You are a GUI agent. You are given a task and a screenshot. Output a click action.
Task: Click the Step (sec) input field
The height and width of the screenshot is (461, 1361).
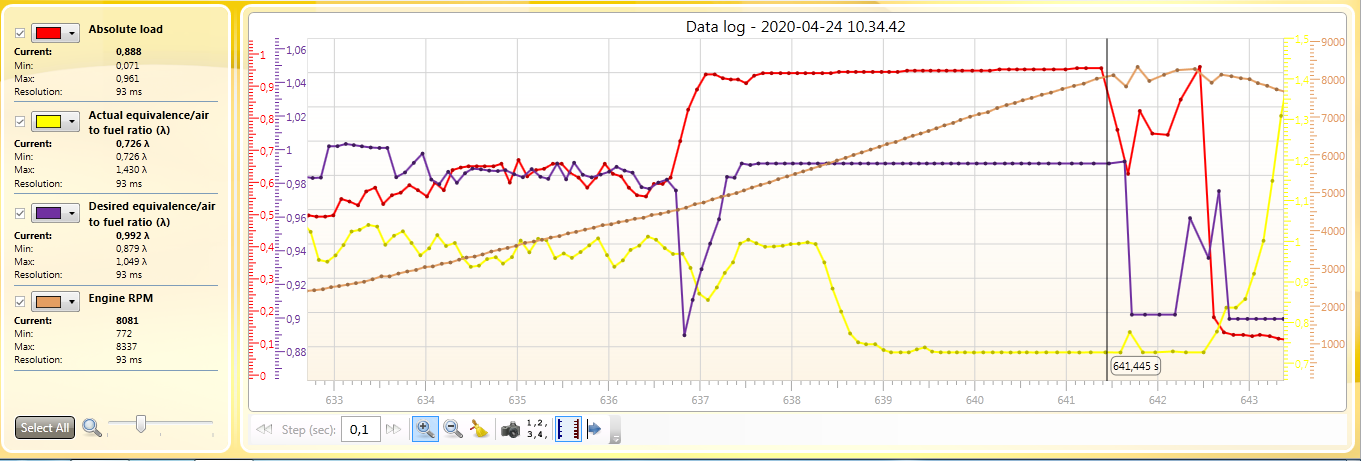360,429
